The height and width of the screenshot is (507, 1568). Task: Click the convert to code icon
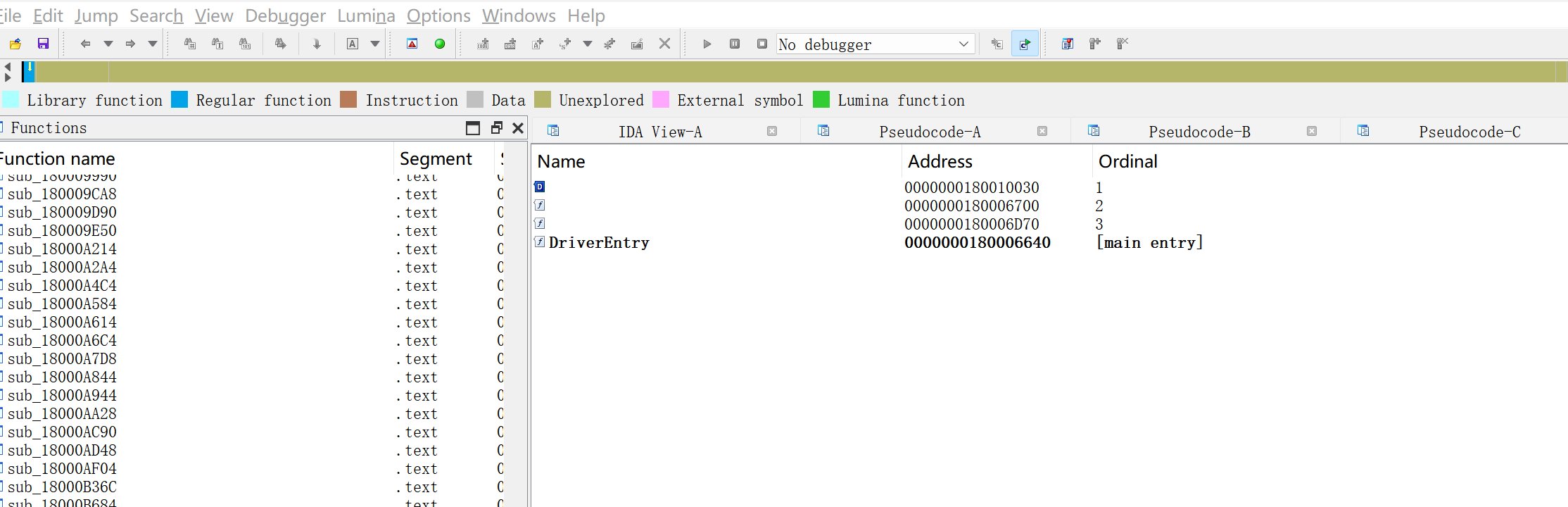click(483, 44)
